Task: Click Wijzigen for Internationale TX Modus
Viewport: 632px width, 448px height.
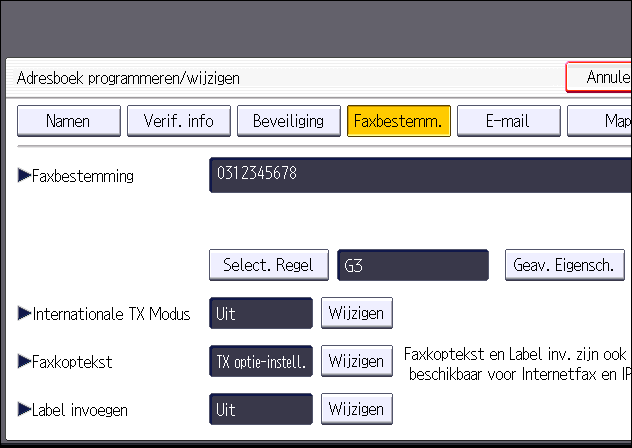Action: tap(357, 313)
